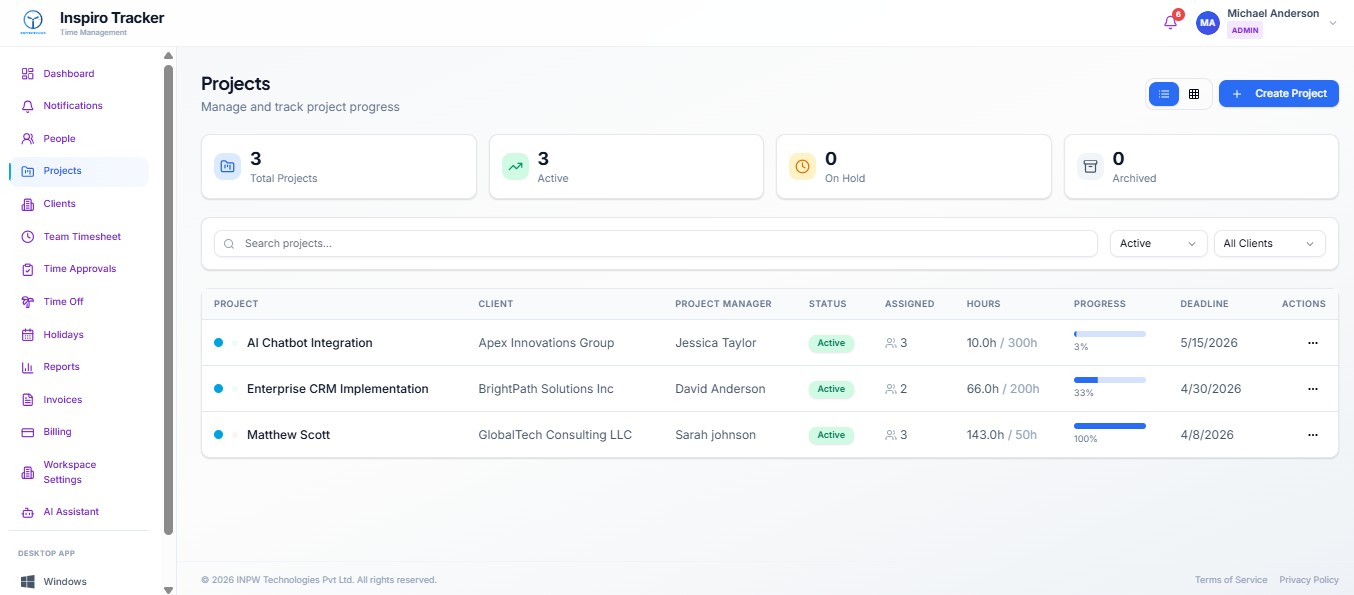
Task: Click the Create Project button
Action: pyautogui.click(x=1278, y=94)
